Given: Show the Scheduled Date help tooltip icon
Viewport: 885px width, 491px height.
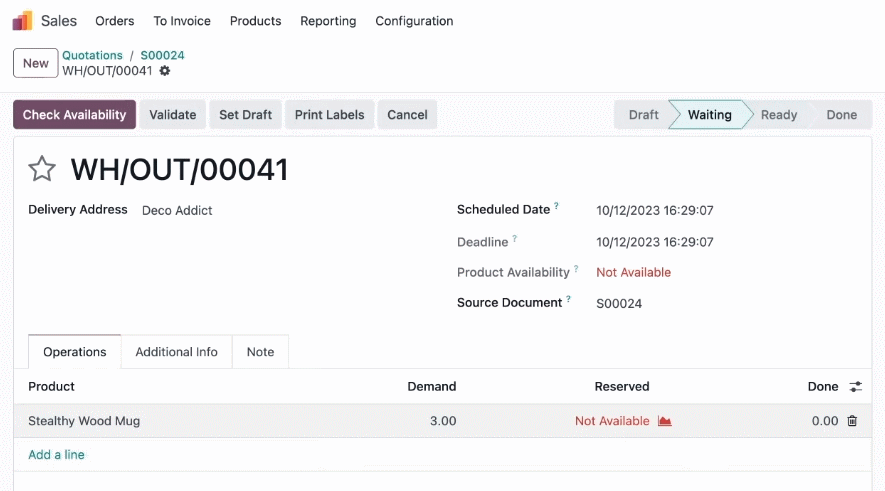Looking at the screenshot, I should point(556,206).
